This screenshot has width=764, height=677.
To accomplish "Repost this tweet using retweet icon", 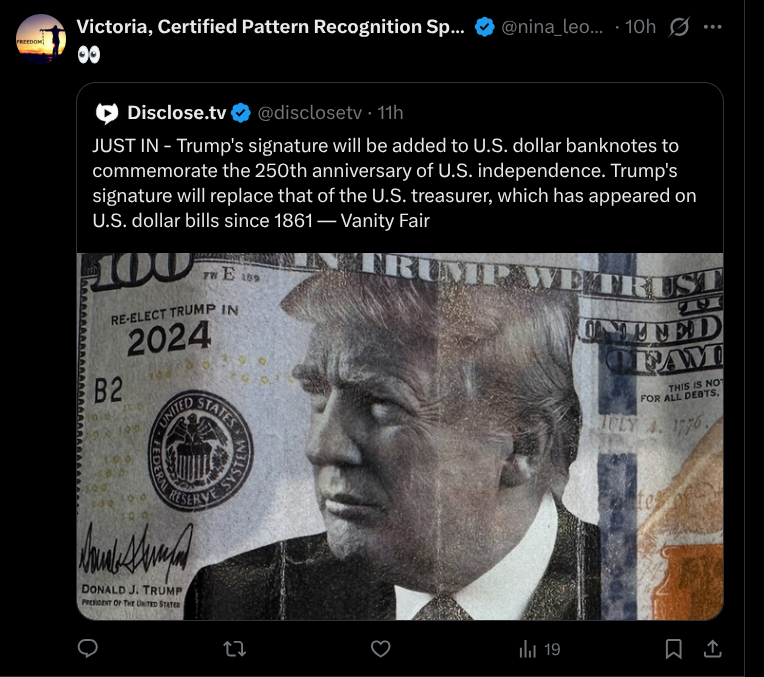I will click(x=234, y=649).
